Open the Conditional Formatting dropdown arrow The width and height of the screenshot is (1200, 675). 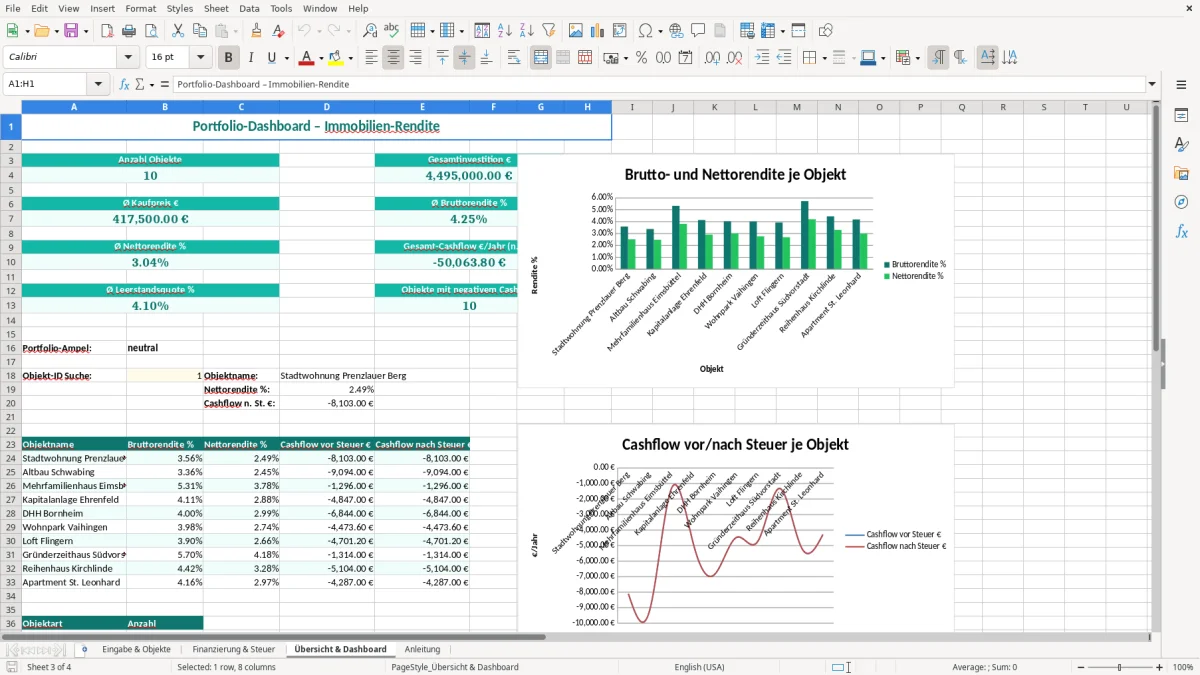coord(917,58)
